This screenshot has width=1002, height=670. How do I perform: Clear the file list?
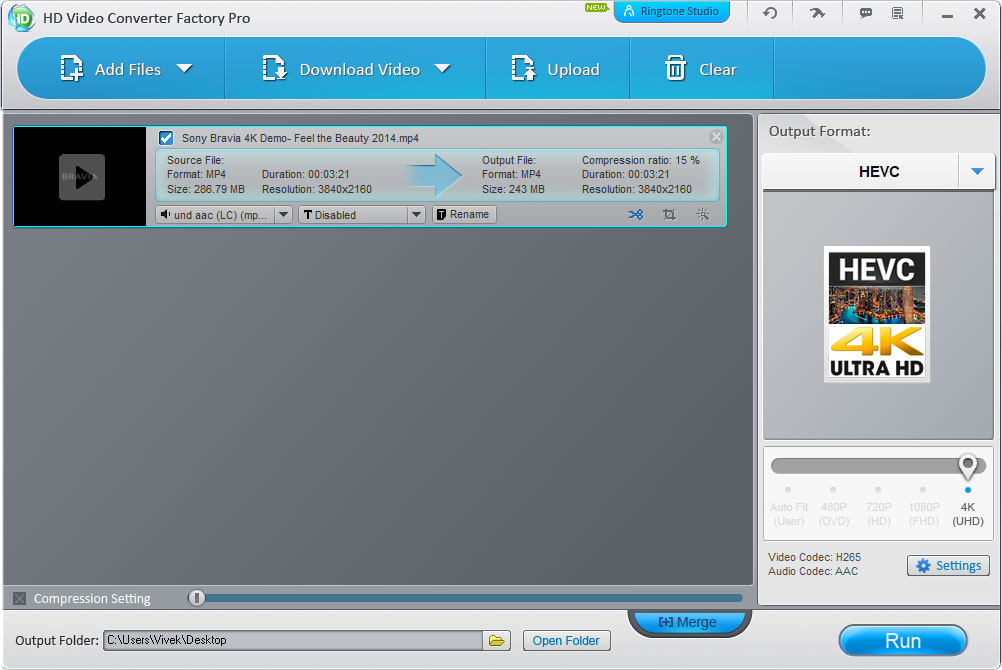(x=700, y=69)
